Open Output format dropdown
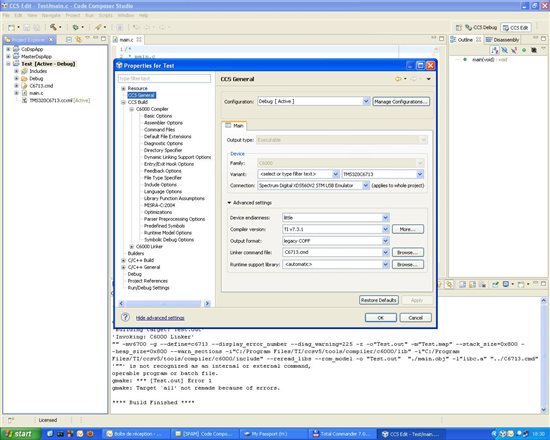Image resolution: width=550 pixels, height=440 pixels. 385,241
